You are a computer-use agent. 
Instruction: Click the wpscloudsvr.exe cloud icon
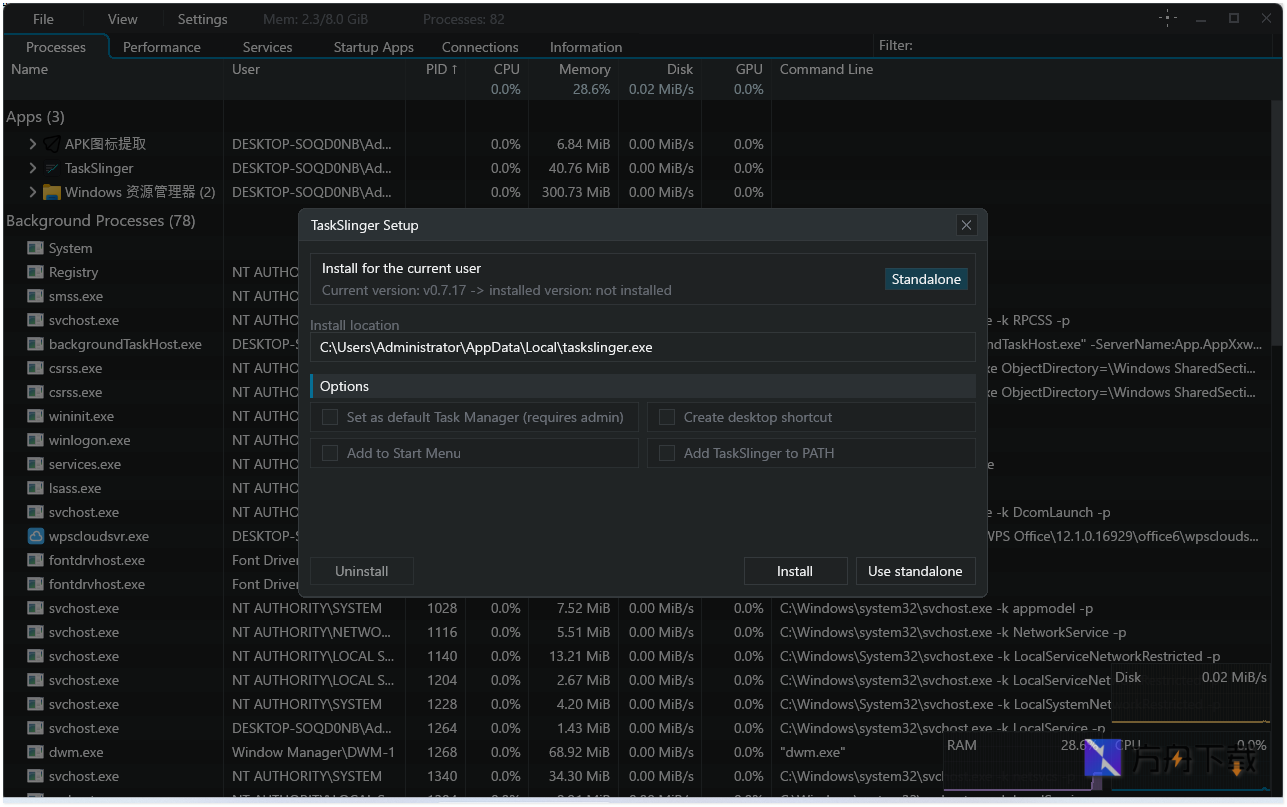(x=35, y=536)
